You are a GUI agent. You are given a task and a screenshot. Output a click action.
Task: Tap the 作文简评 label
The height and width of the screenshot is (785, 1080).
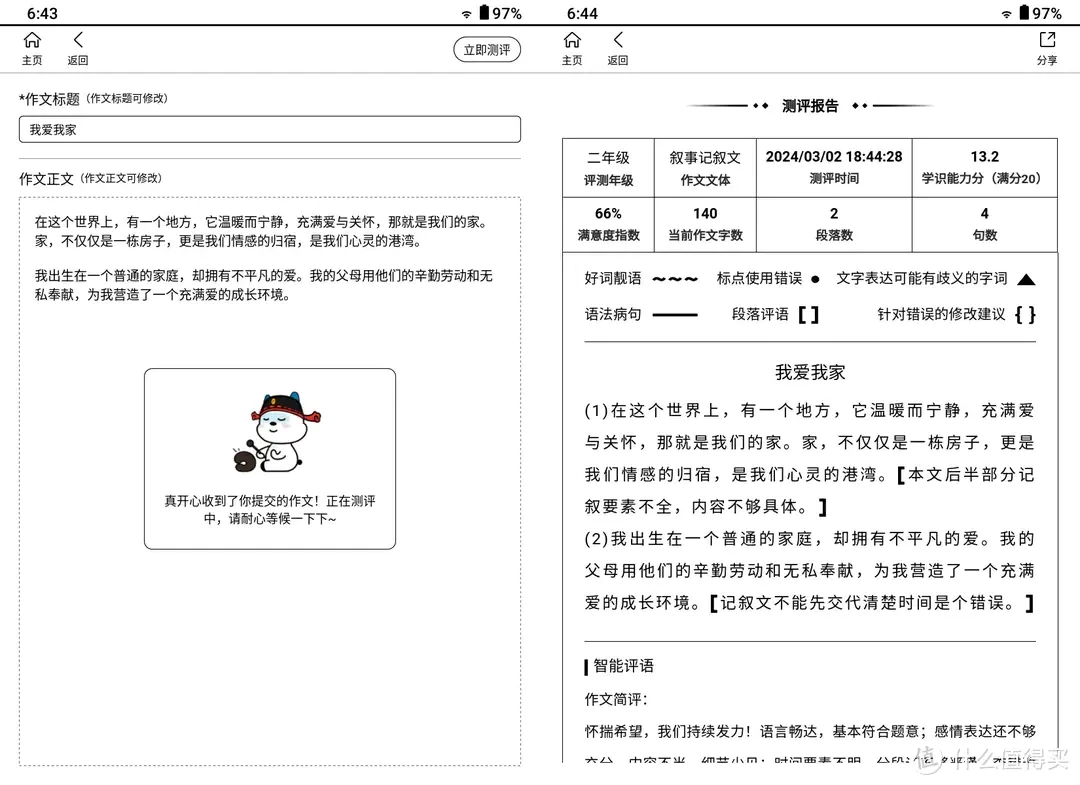[616, 699]
